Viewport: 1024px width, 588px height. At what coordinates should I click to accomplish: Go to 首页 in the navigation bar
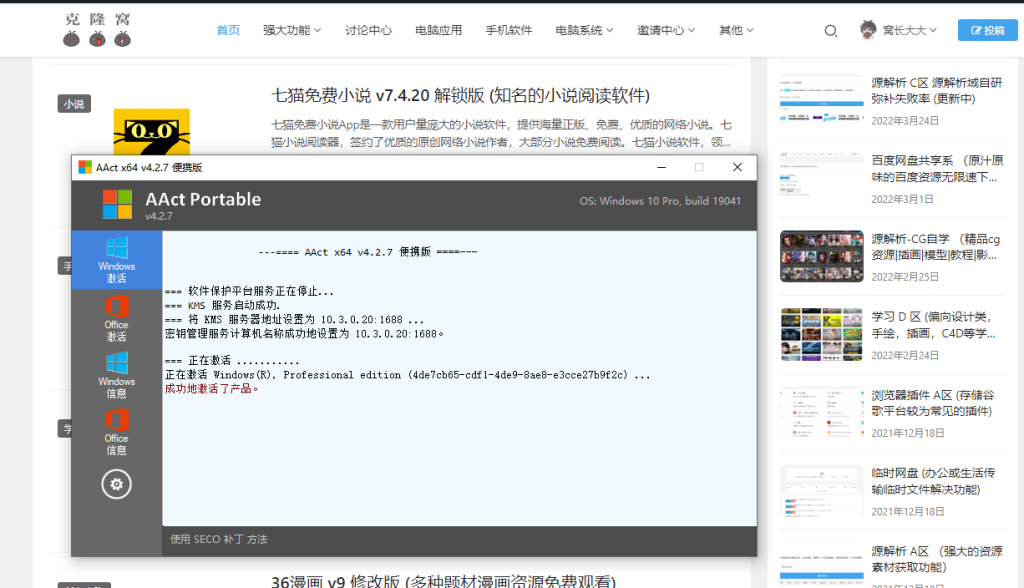tap(228, 30)
